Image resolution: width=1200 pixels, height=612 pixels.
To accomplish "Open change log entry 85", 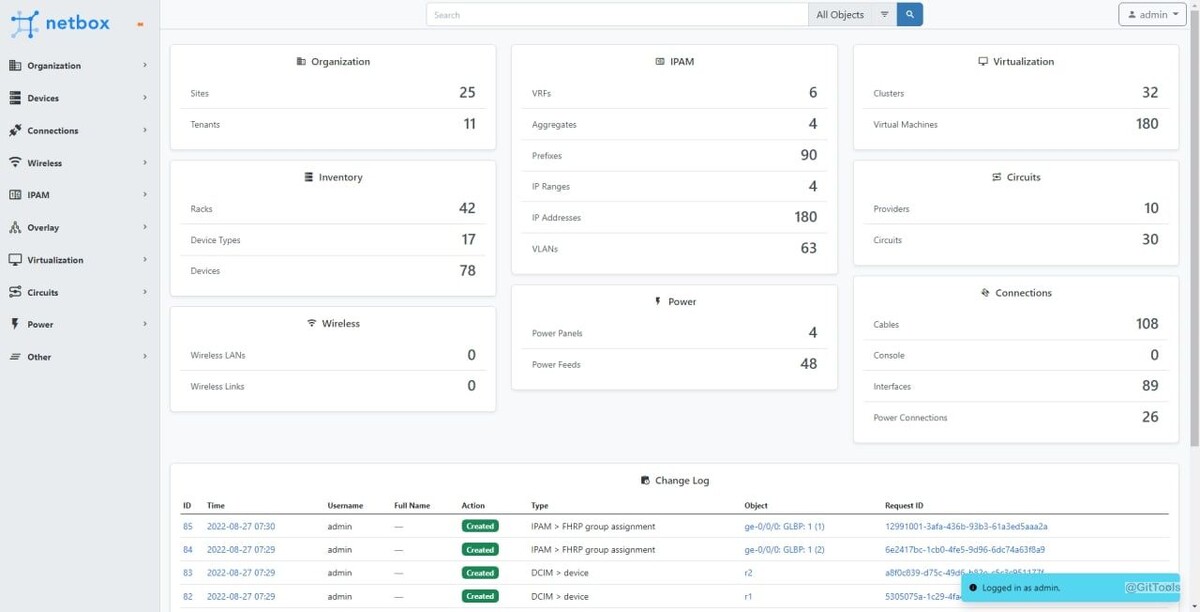I will pos(186,525).
